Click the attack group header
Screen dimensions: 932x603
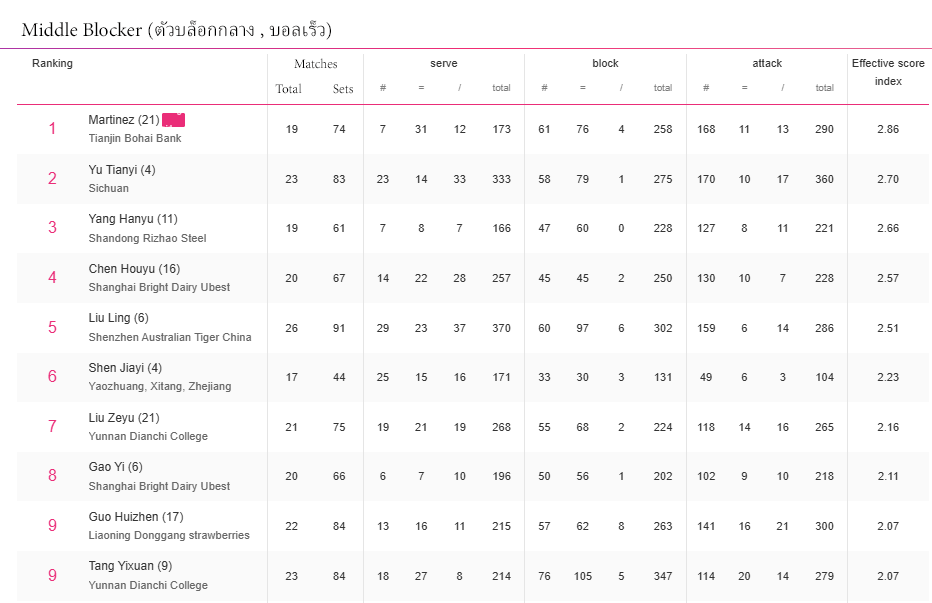767,63
